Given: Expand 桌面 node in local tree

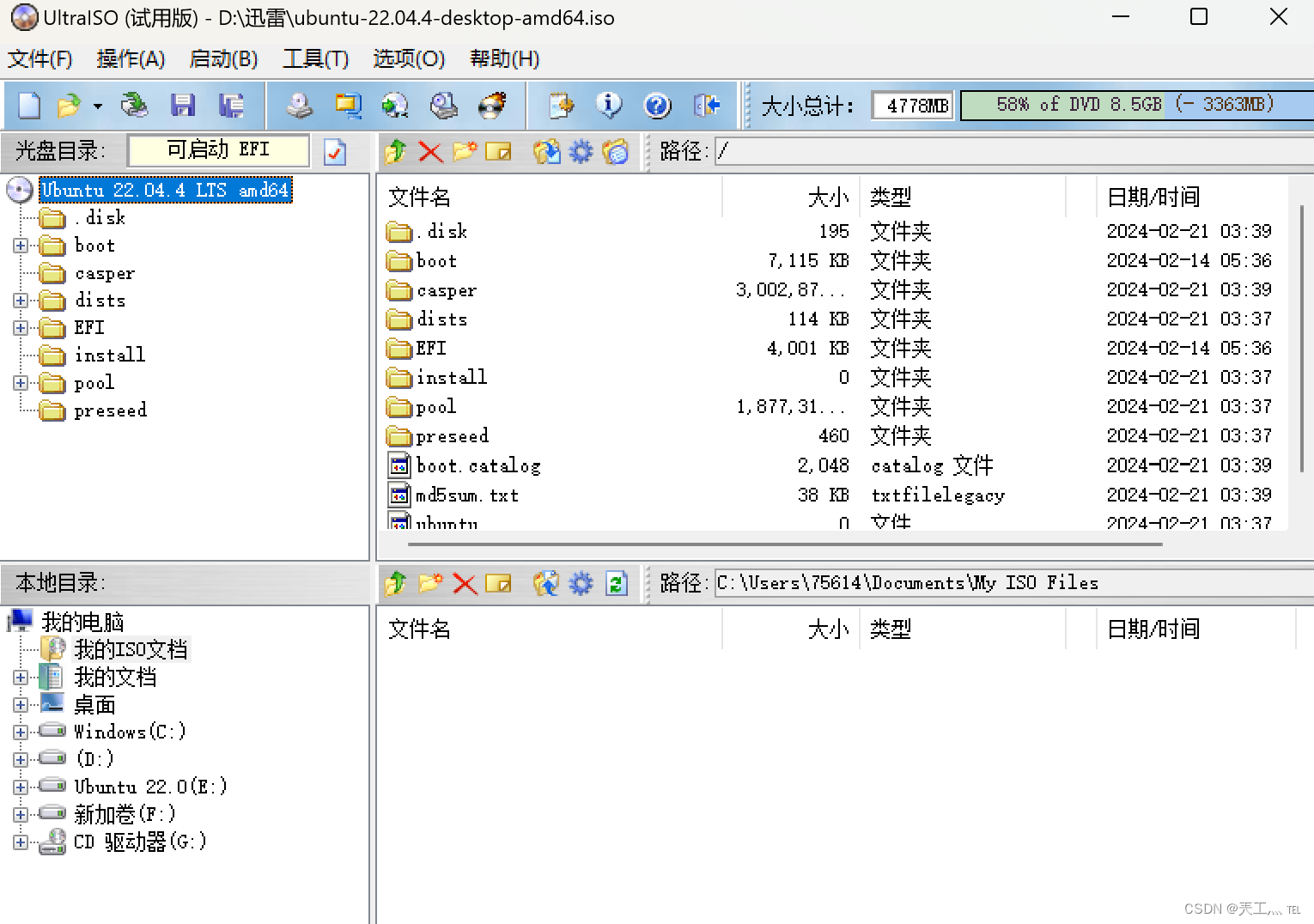Looking at the screenshot, I should 21,705.
